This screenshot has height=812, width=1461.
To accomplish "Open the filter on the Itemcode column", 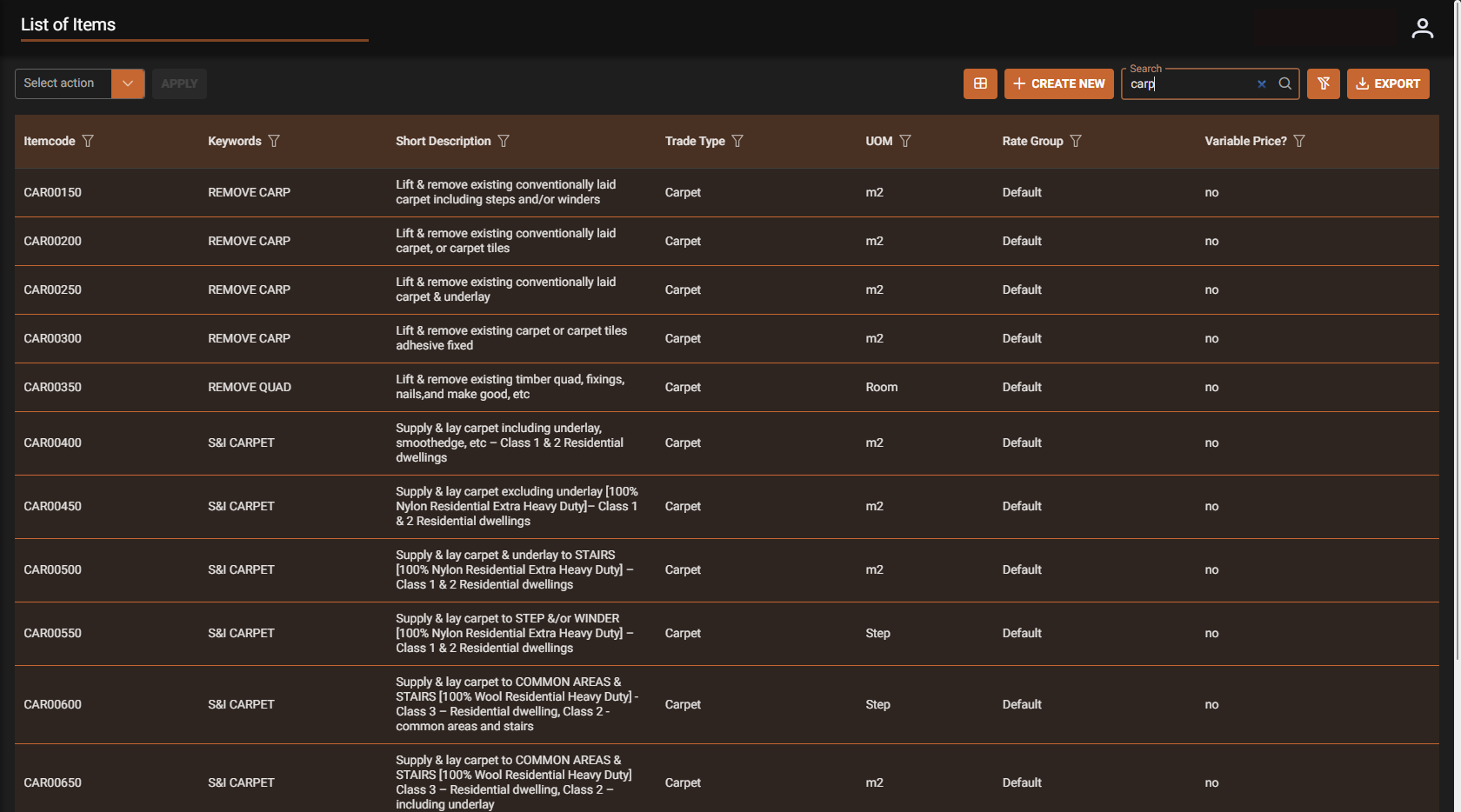I will point(88,140).
